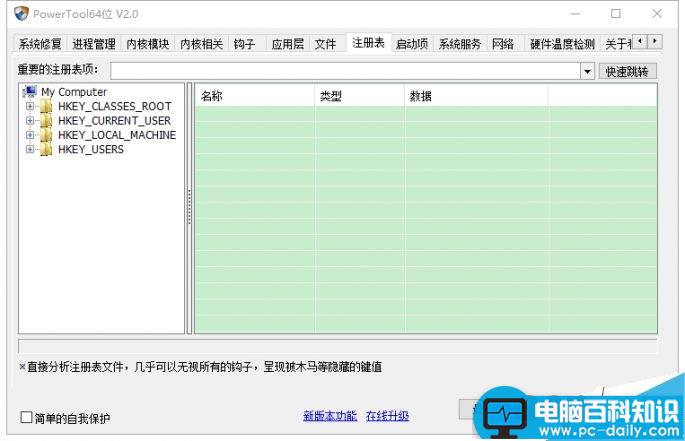Select the 注册表 tab
Image resolution: width=685 pixels, height=441 pixels.
[x=368, y=42]
